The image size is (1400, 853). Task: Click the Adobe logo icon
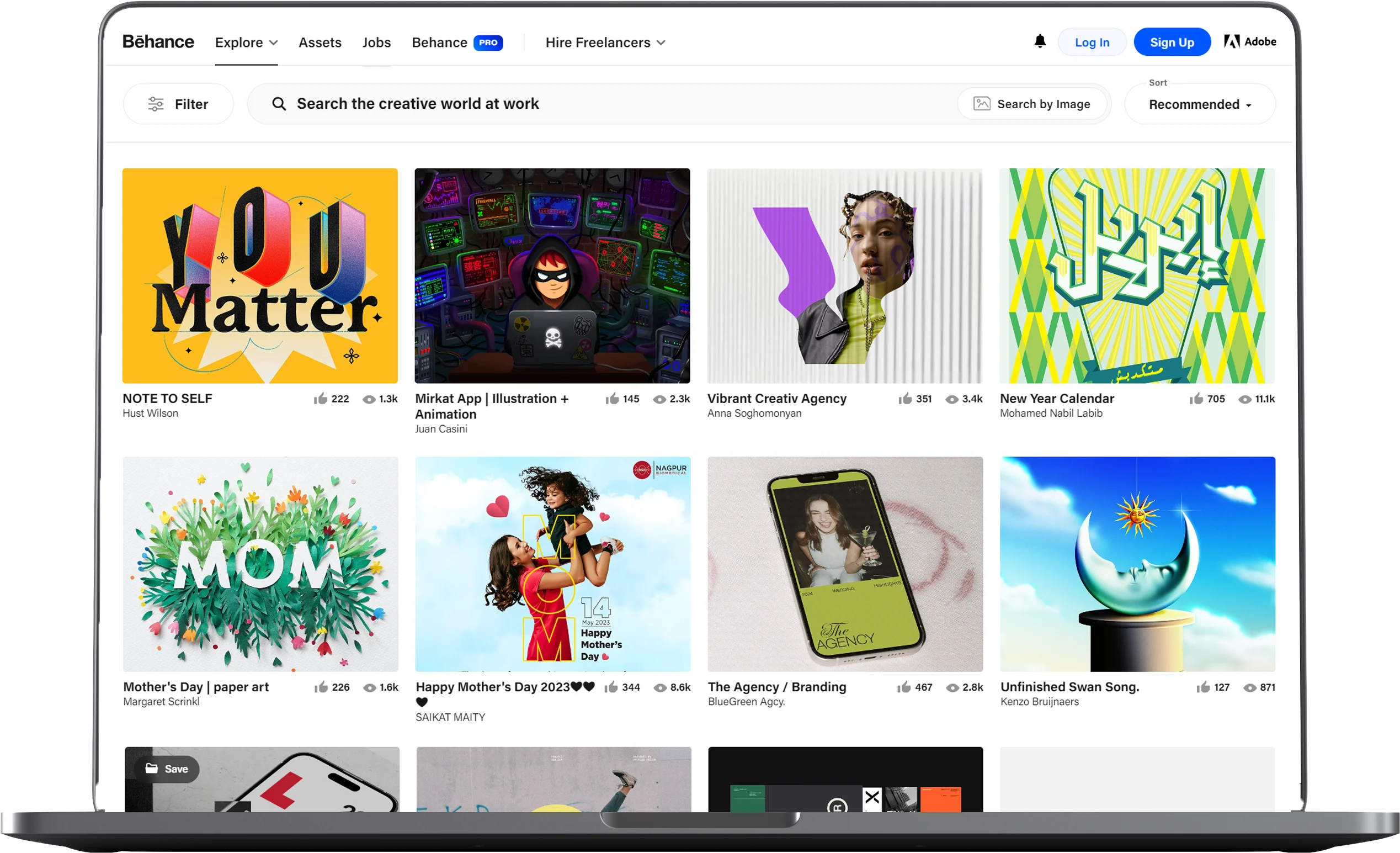tap(1231, 41)
